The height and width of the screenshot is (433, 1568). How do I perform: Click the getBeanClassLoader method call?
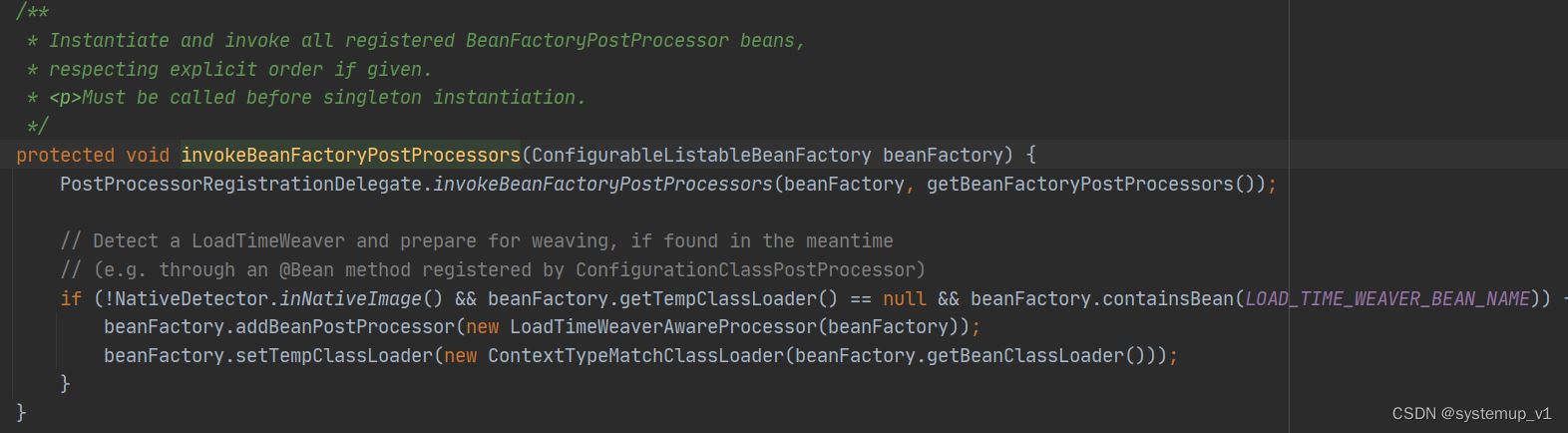point(1025,355)
